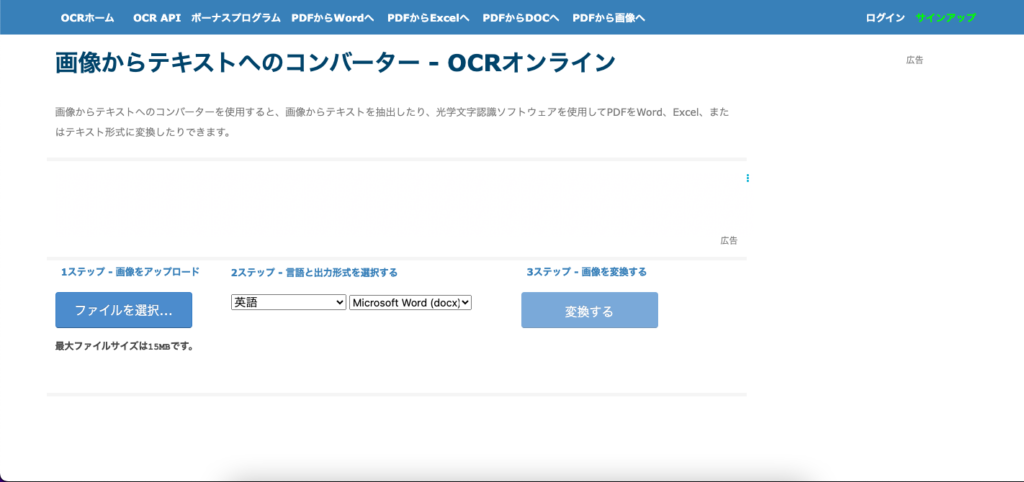
Task: Open the PDFからExcelへ converter link
Action: 428,18
